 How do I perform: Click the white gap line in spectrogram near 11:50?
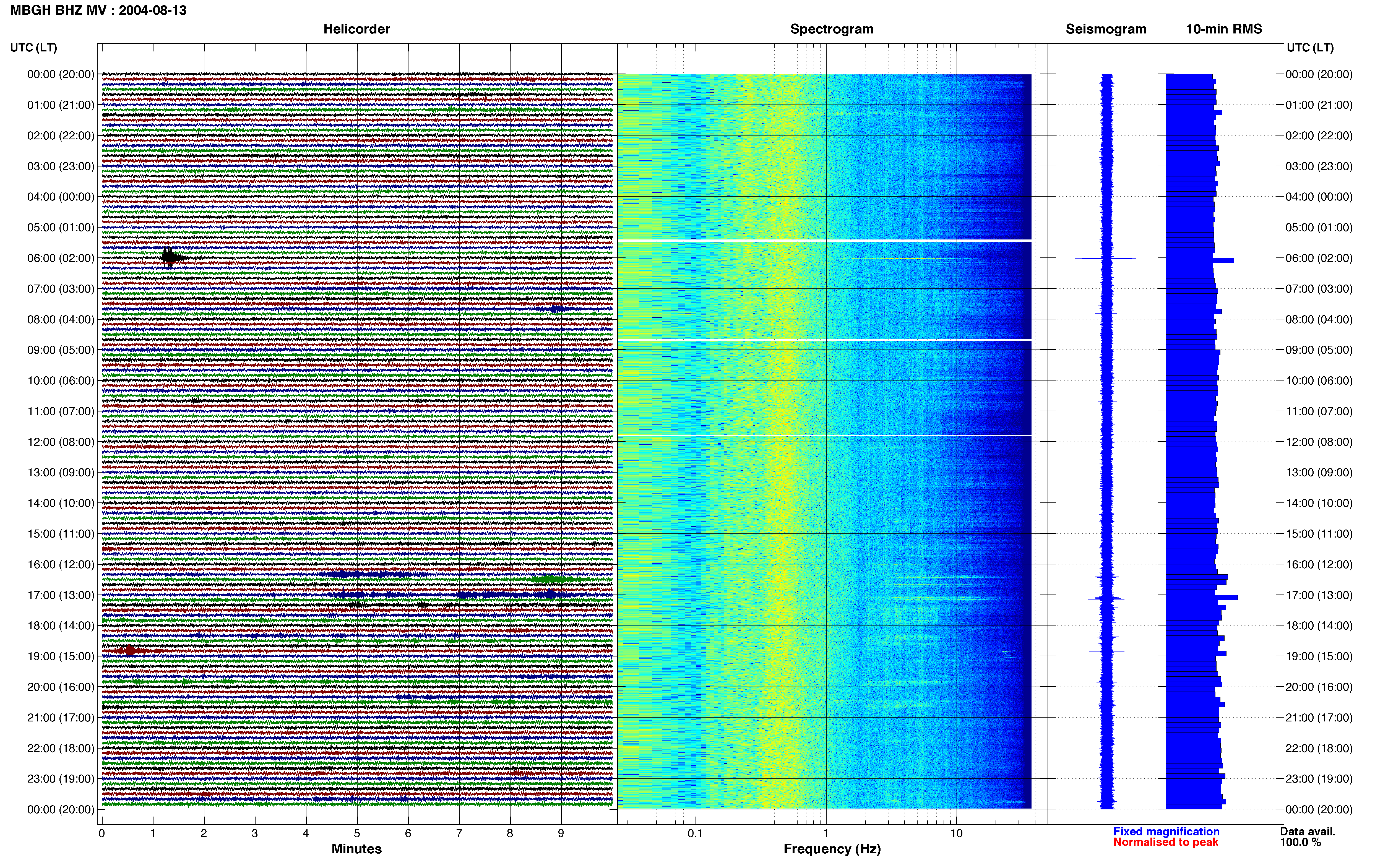pos(824,435)
